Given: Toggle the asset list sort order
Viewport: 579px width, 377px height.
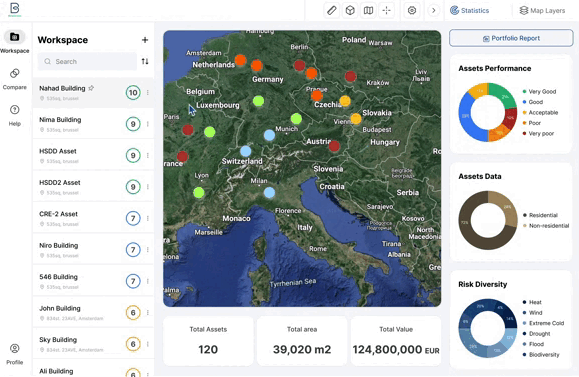Looking at the screenshot, I should point(145,61).
